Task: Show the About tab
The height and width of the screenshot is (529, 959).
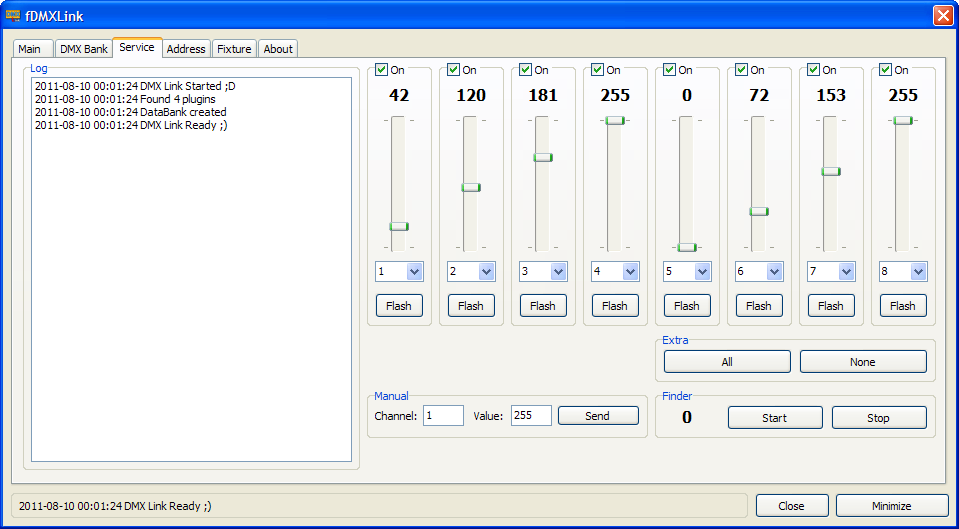Action: (278, 49)
